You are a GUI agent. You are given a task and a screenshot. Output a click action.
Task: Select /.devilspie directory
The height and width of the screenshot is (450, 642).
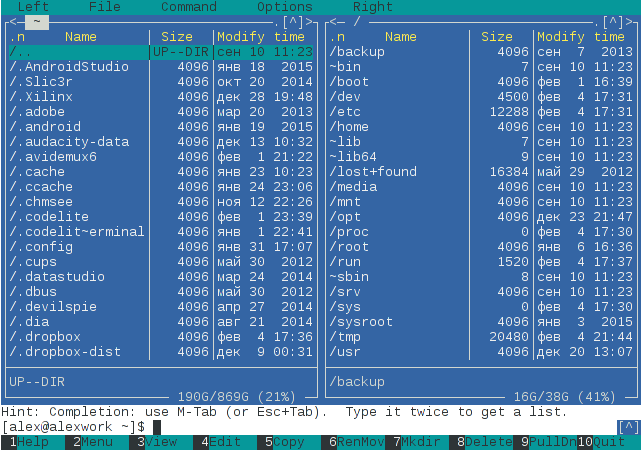click(x=161, y=307)
